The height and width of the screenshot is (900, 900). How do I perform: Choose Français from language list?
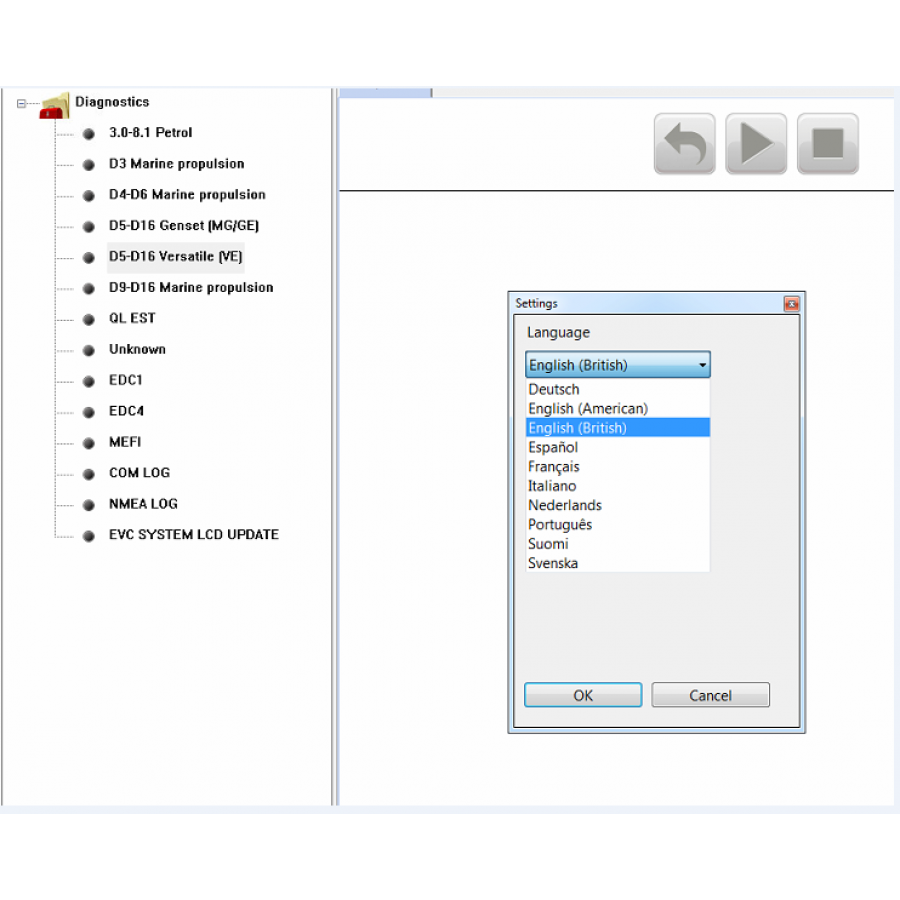[618, 467]
